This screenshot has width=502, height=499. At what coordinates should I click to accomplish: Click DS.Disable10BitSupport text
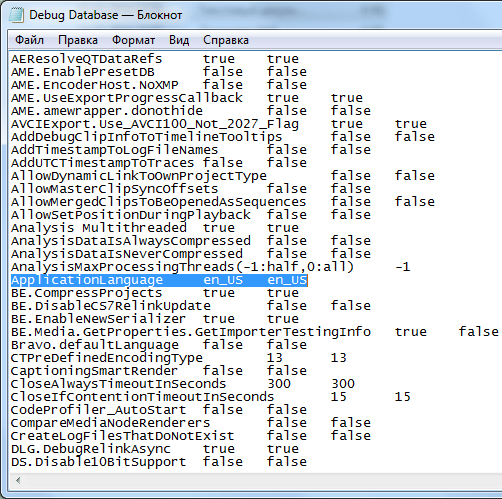pos(98,462)
